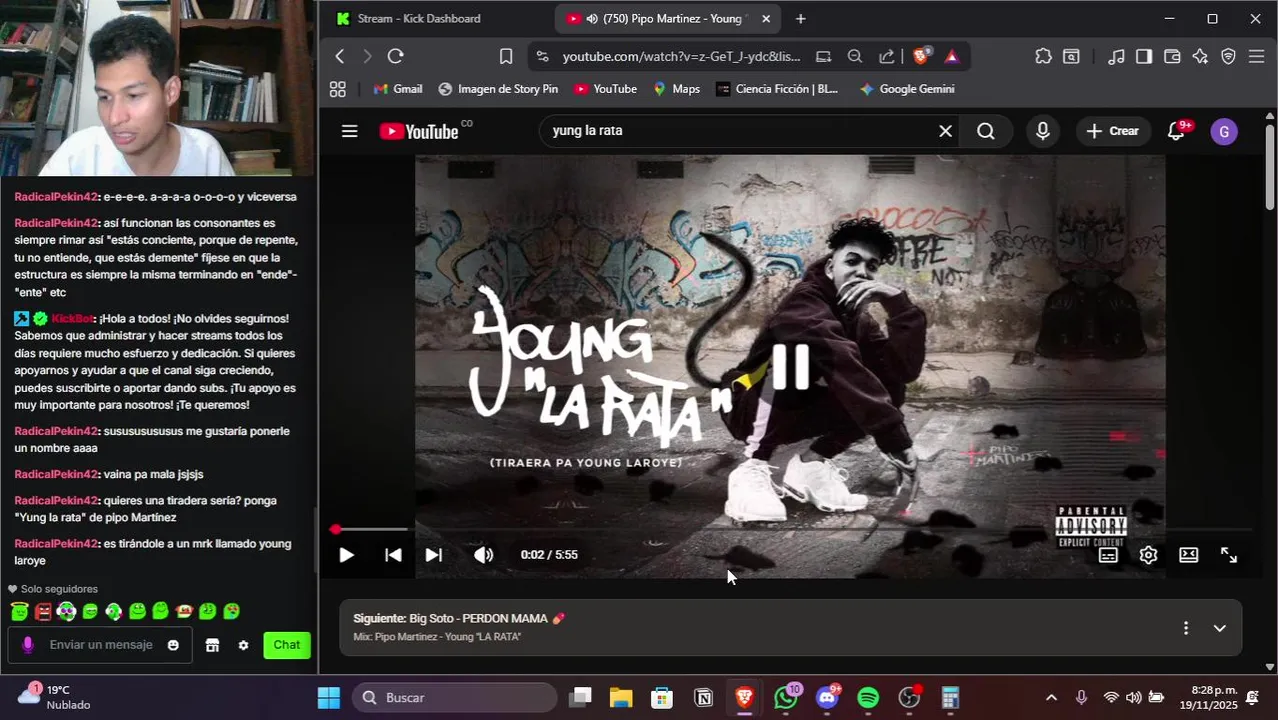Screen dimensions: 1278x720
Task: Open WhatsApp from the taskbar
Action: pos(786,697)
